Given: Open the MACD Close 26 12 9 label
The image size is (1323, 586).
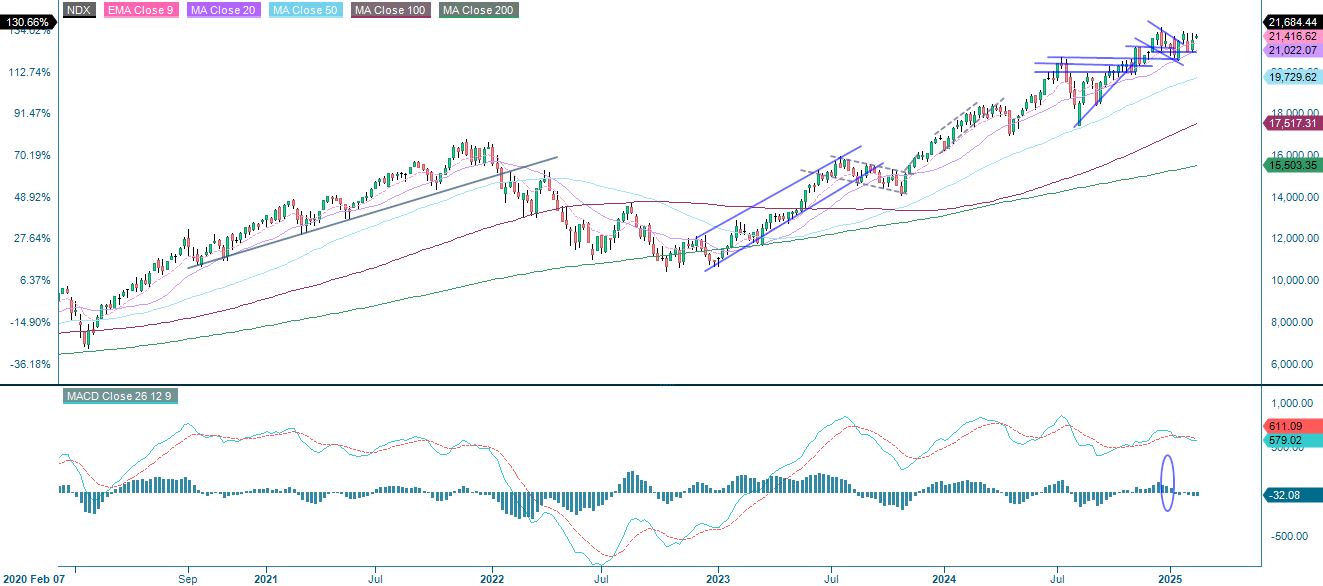Looking at the screenshot, I should [118, 396].
